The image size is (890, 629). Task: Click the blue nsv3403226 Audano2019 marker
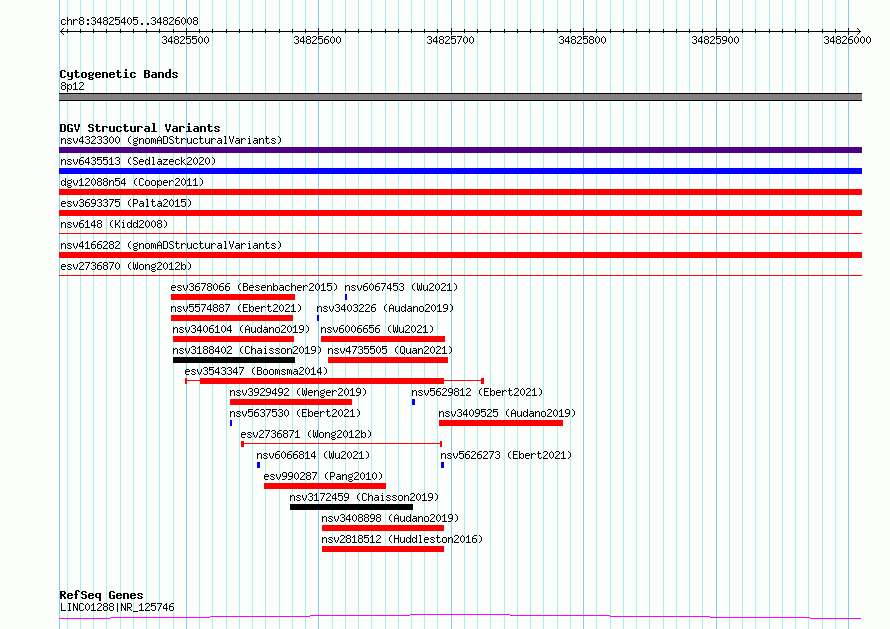click(318, 318)
